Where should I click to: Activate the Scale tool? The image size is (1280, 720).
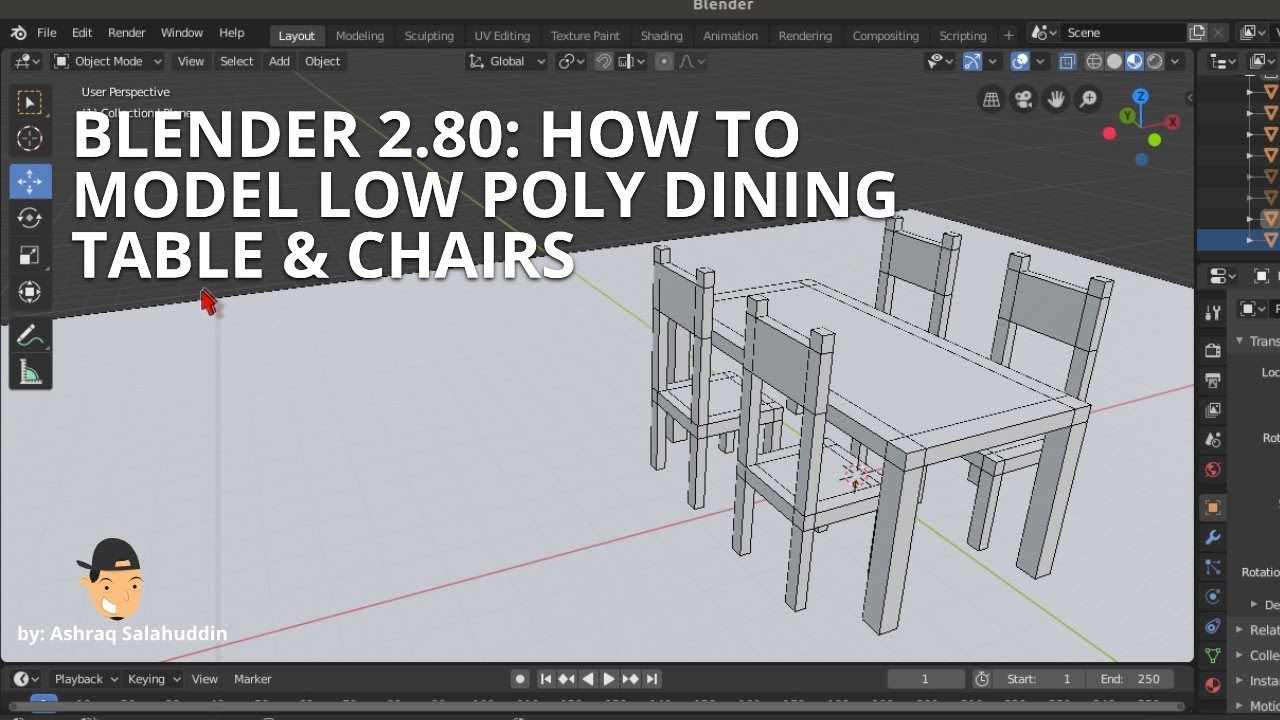(30, 255)
